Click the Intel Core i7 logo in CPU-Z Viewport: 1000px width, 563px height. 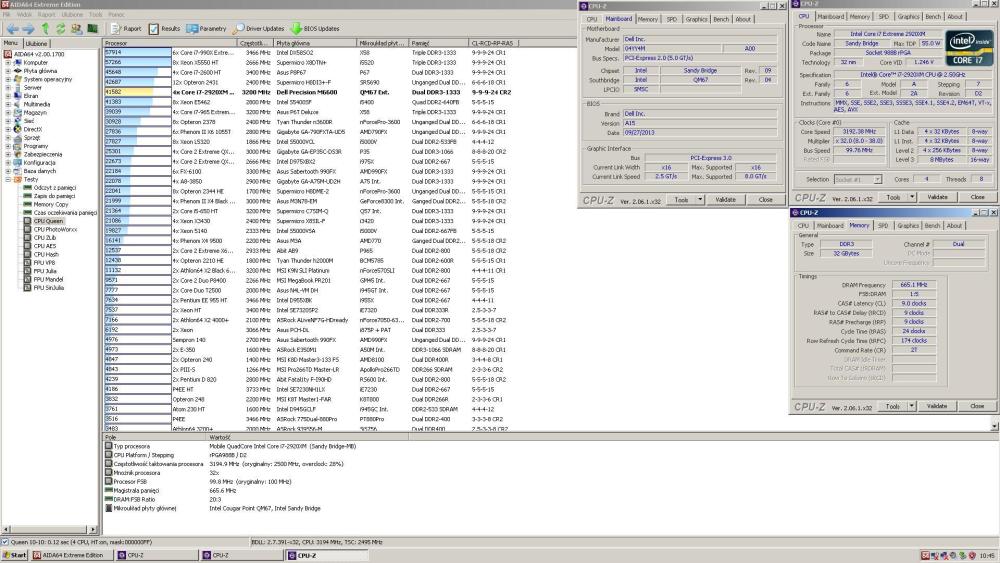click(969, 47)
